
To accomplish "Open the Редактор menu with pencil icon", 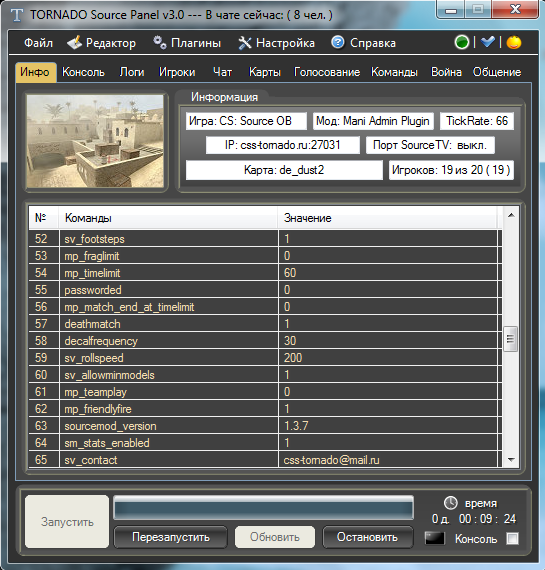I will click(101, 43).
